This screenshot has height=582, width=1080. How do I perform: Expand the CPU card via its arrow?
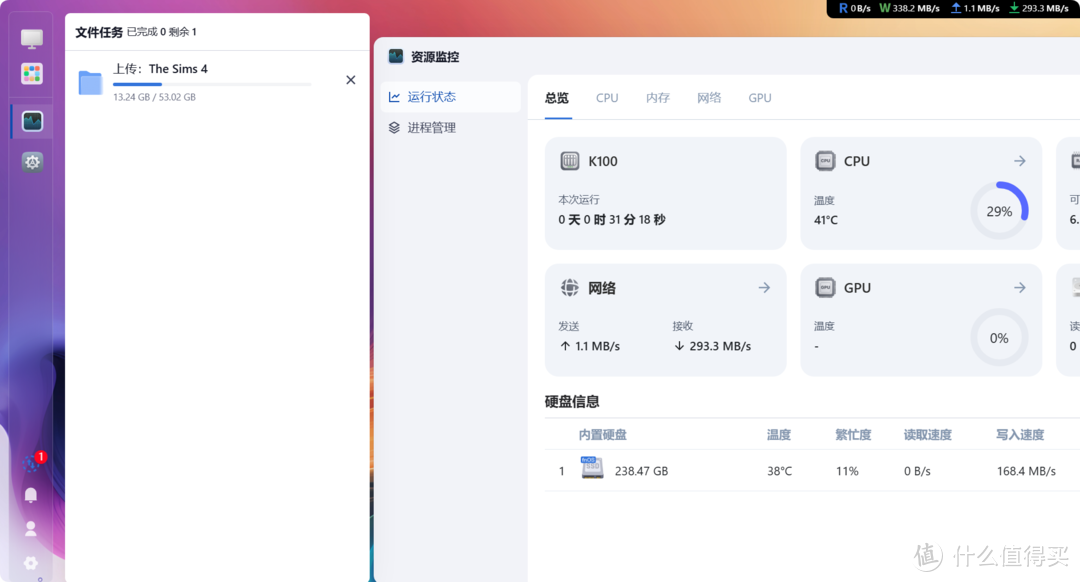click(x=1019, y=160)
